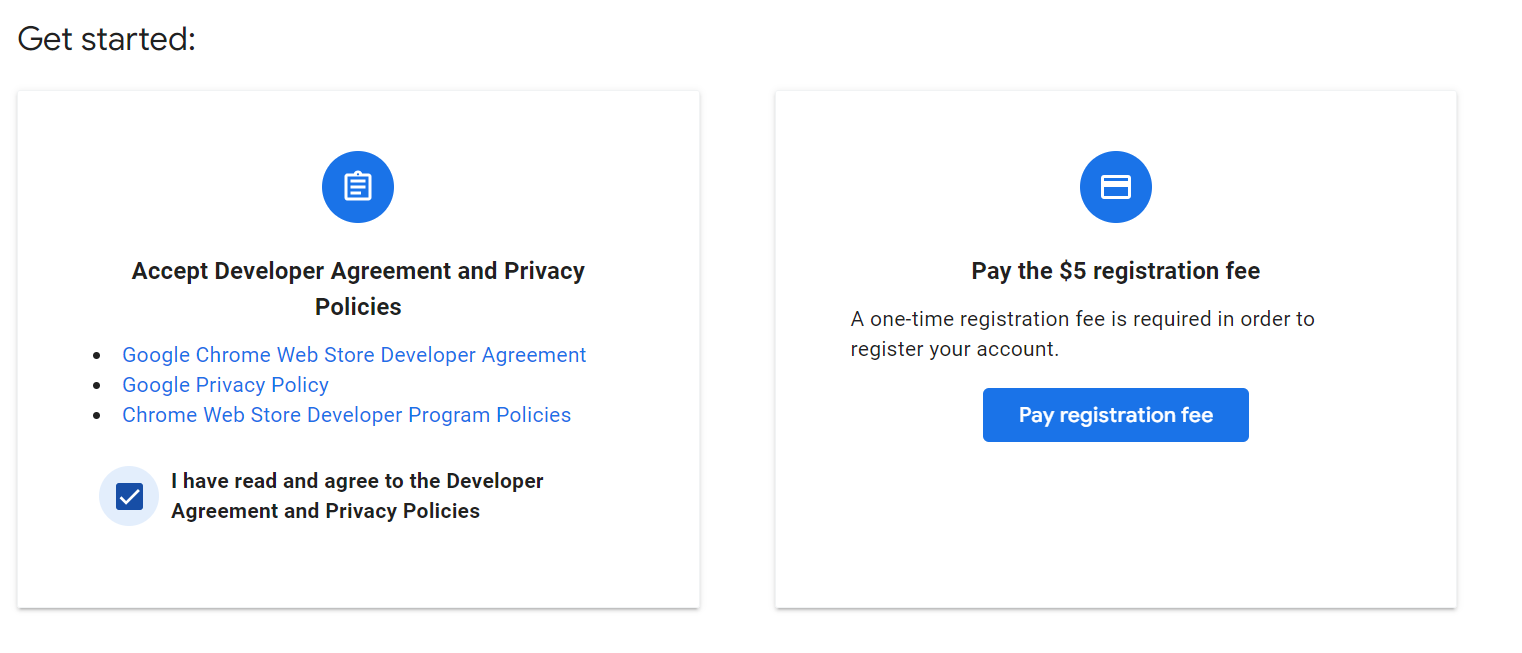Click the 'Accept Developer Agreement and Privacy Policies' heading
The height and width of the screenshot is (653, 1522).
click(358, 289)
